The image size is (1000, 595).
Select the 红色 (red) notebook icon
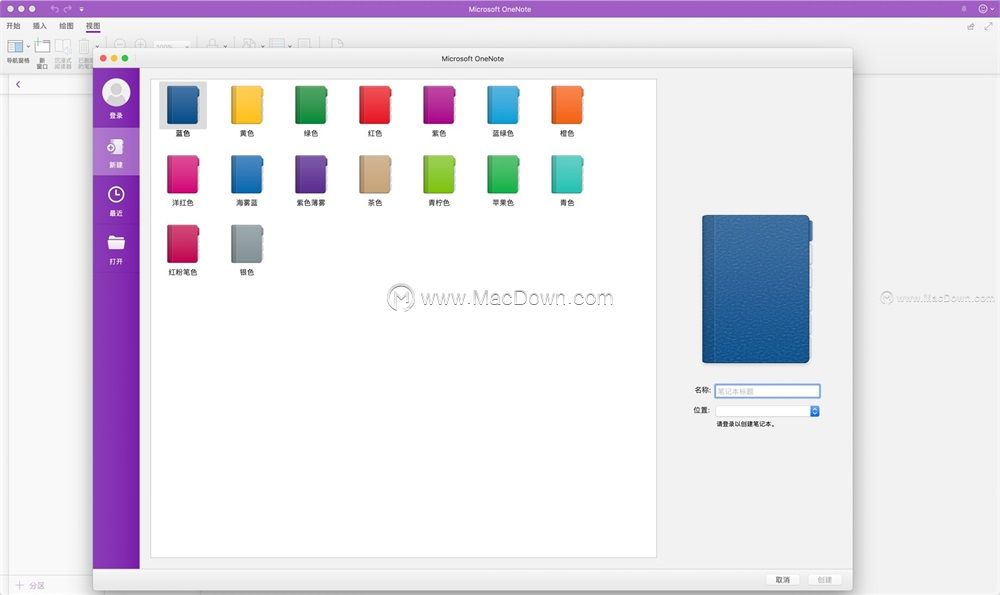click(375, 105)
